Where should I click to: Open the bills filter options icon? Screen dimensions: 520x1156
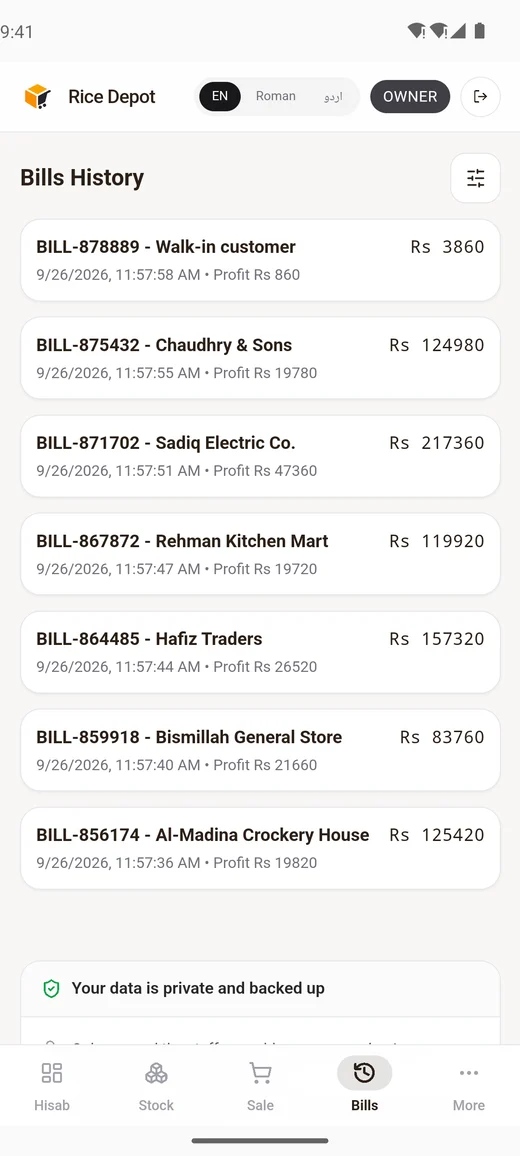point(475,178)
